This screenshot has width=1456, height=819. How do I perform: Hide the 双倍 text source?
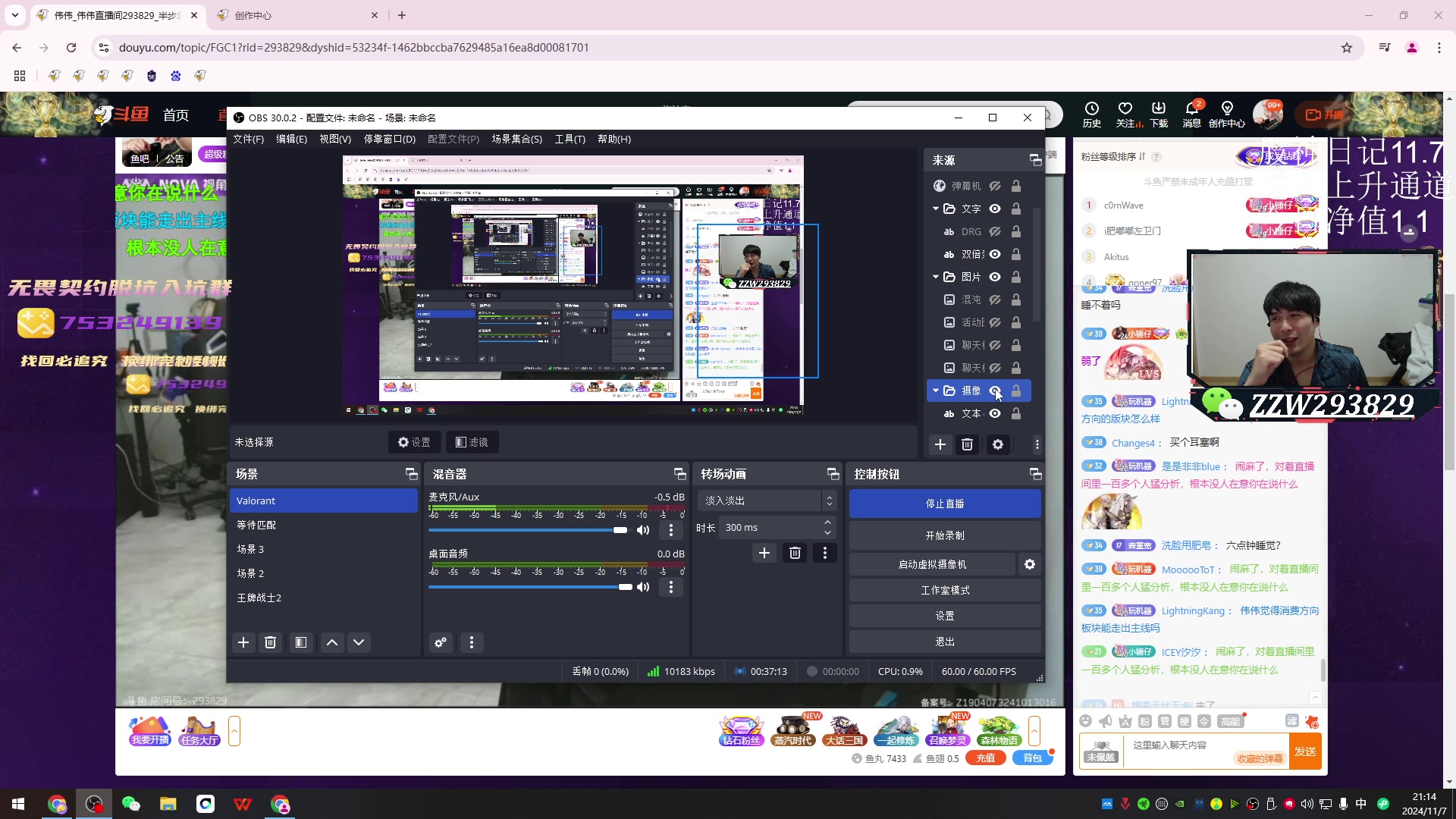pos(995,254)
